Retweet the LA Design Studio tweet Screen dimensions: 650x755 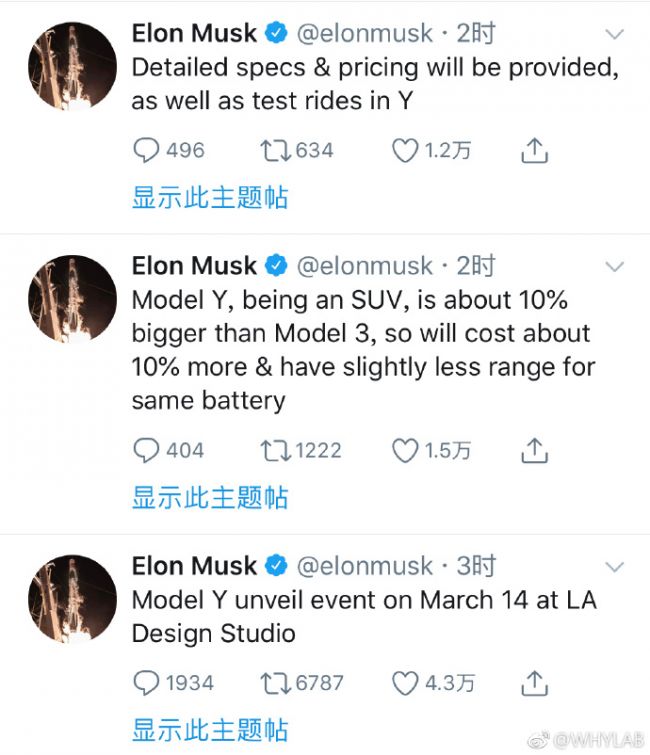point(275,683)
